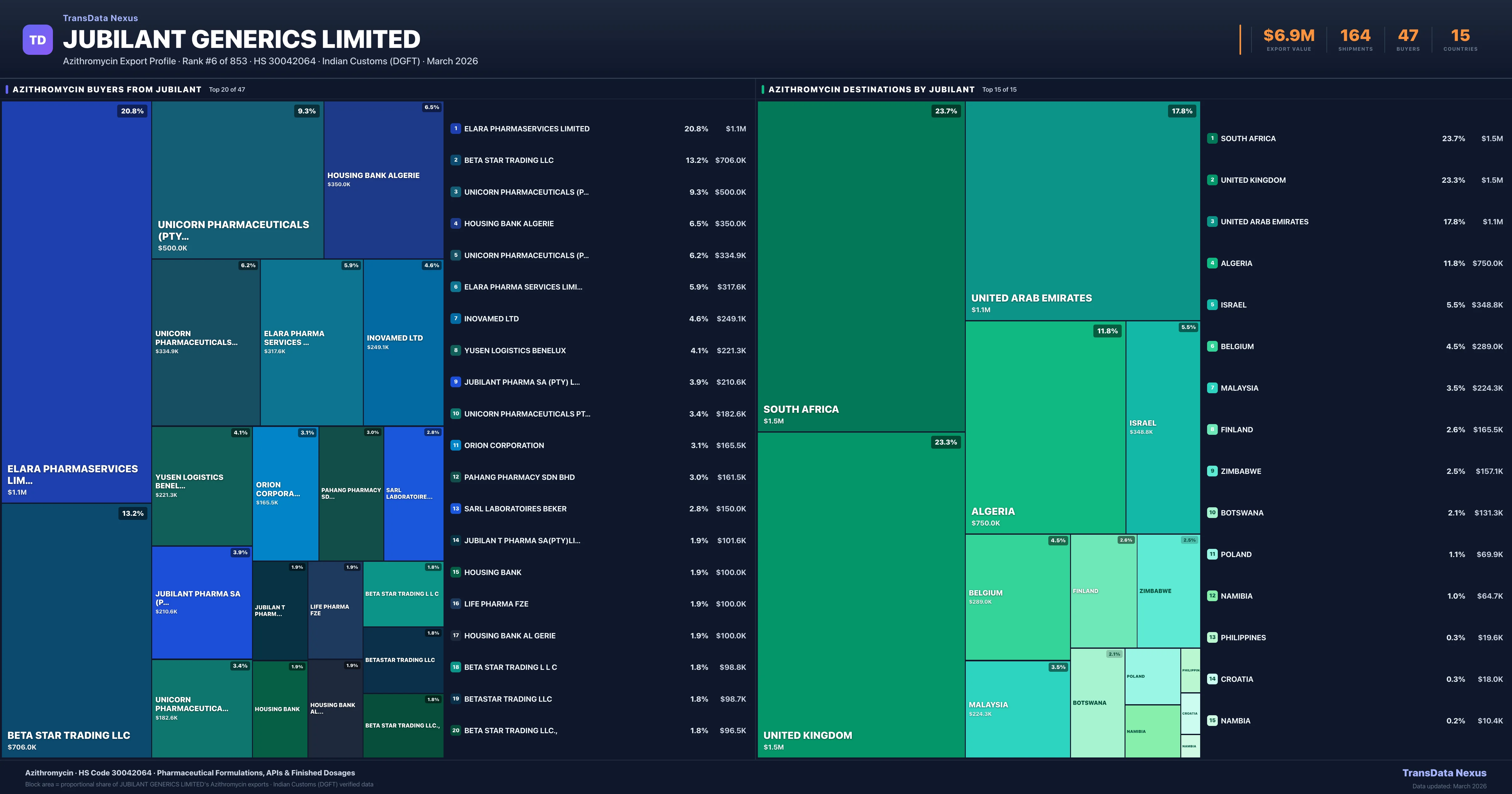Click rank 10 badge beside Botswana
The height and width of the screenshot is (794, 1512).
click(x=1212, y=513)
